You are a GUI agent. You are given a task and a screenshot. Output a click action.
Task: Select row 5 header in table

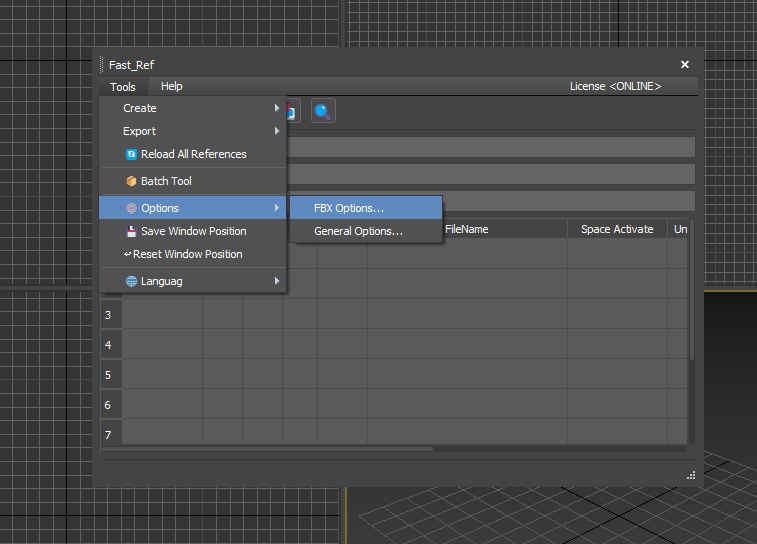click(x=109, y=375)
